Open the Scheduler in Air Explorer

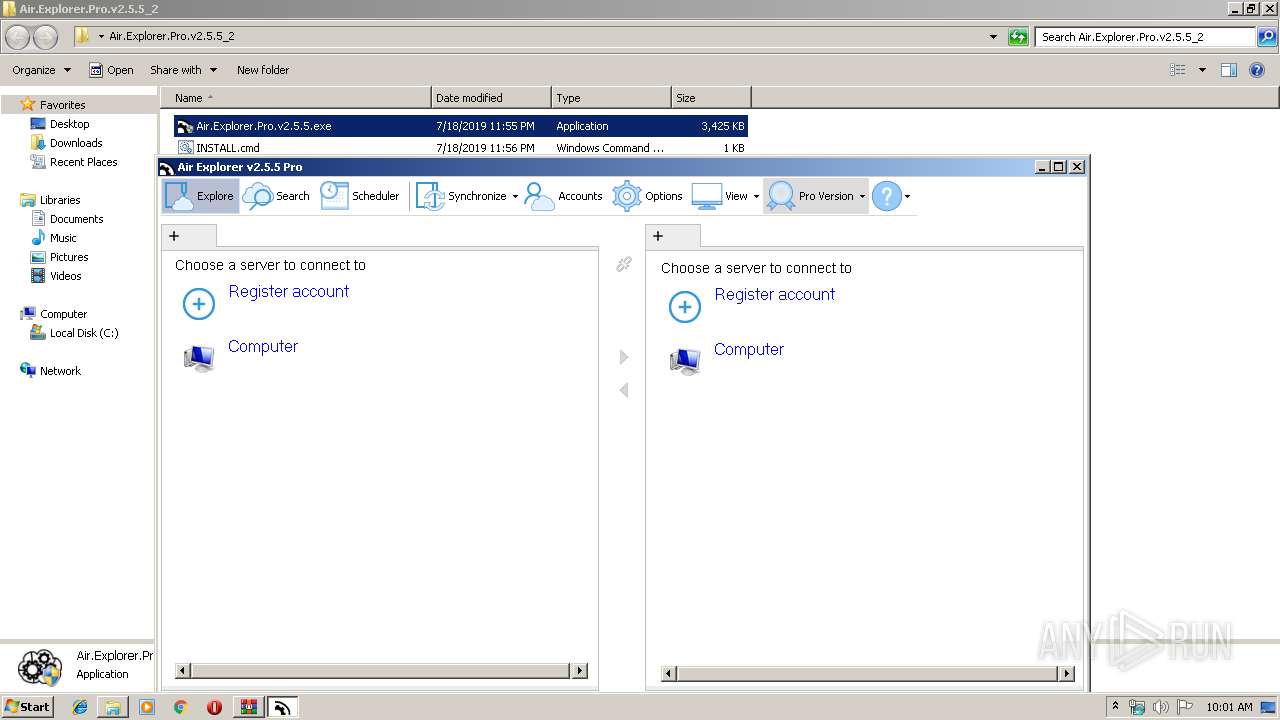(x=360, y=196)
